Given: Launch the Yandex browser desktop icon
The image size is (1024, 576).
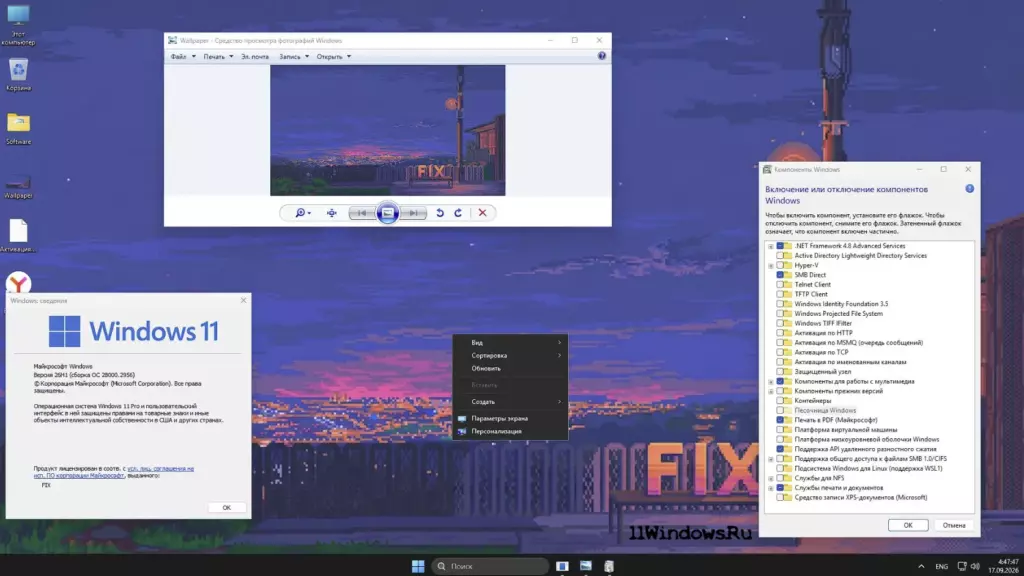Looking at the screenshot, I should [19, 283].
